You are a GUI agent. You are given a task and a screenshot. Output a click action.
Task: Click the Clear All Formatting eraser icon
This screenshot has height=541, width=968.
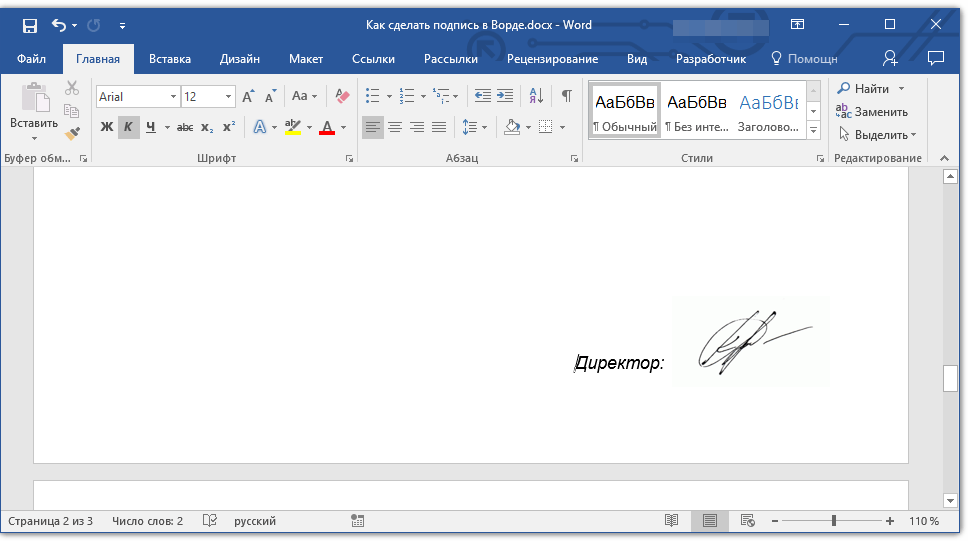[343, 96]
